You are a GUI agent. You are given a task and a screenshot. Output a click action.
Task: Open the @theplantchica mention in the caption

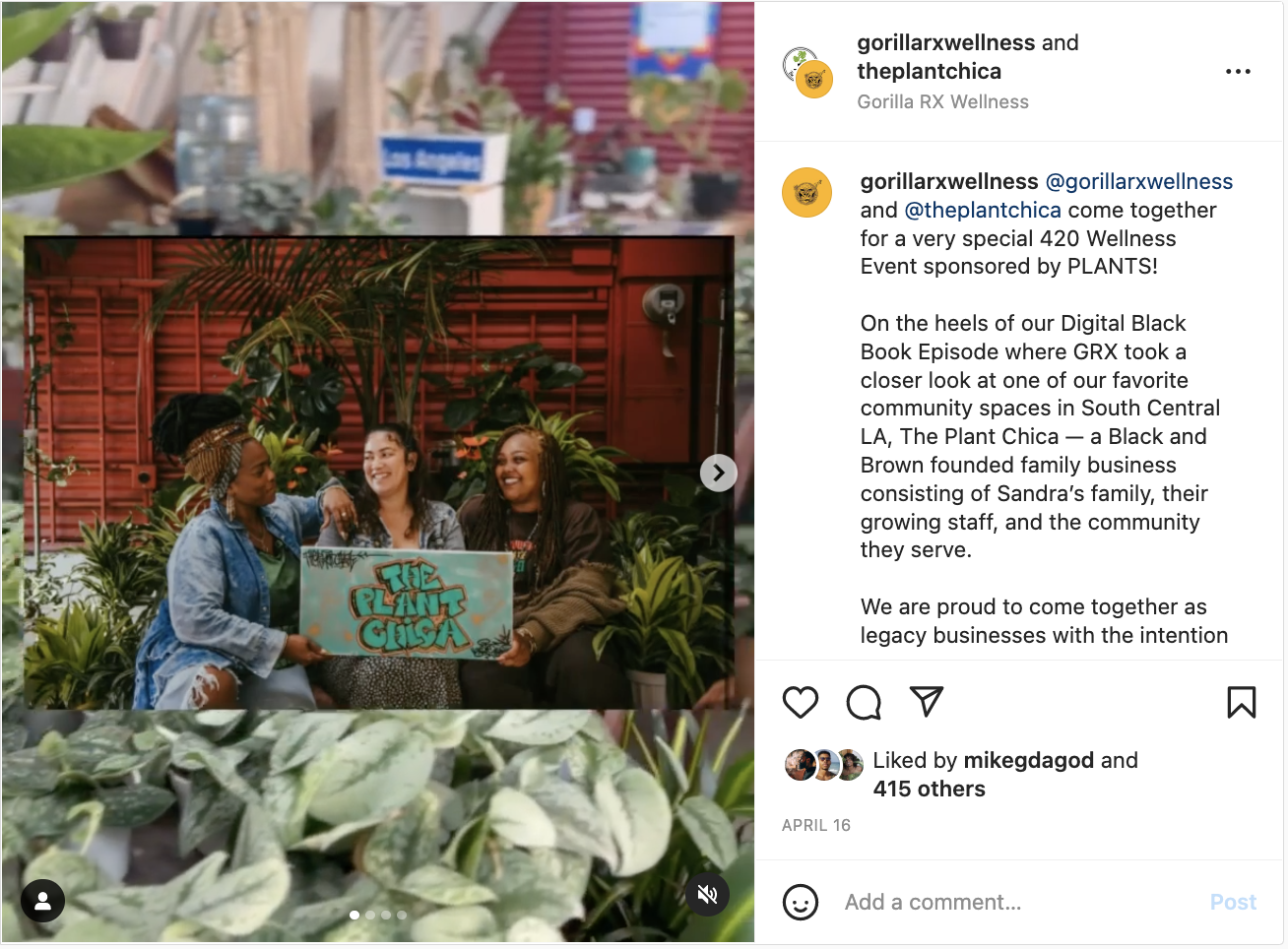(x=983, y=210)
